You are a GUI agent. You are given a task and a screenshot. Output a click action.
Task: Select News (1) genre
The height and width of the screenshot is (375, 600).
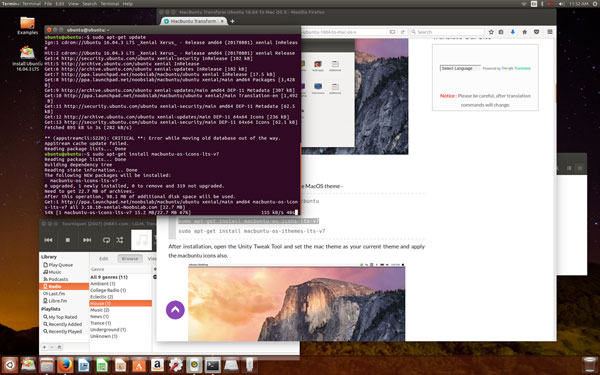pyautogui.click(x=121, y=316)
